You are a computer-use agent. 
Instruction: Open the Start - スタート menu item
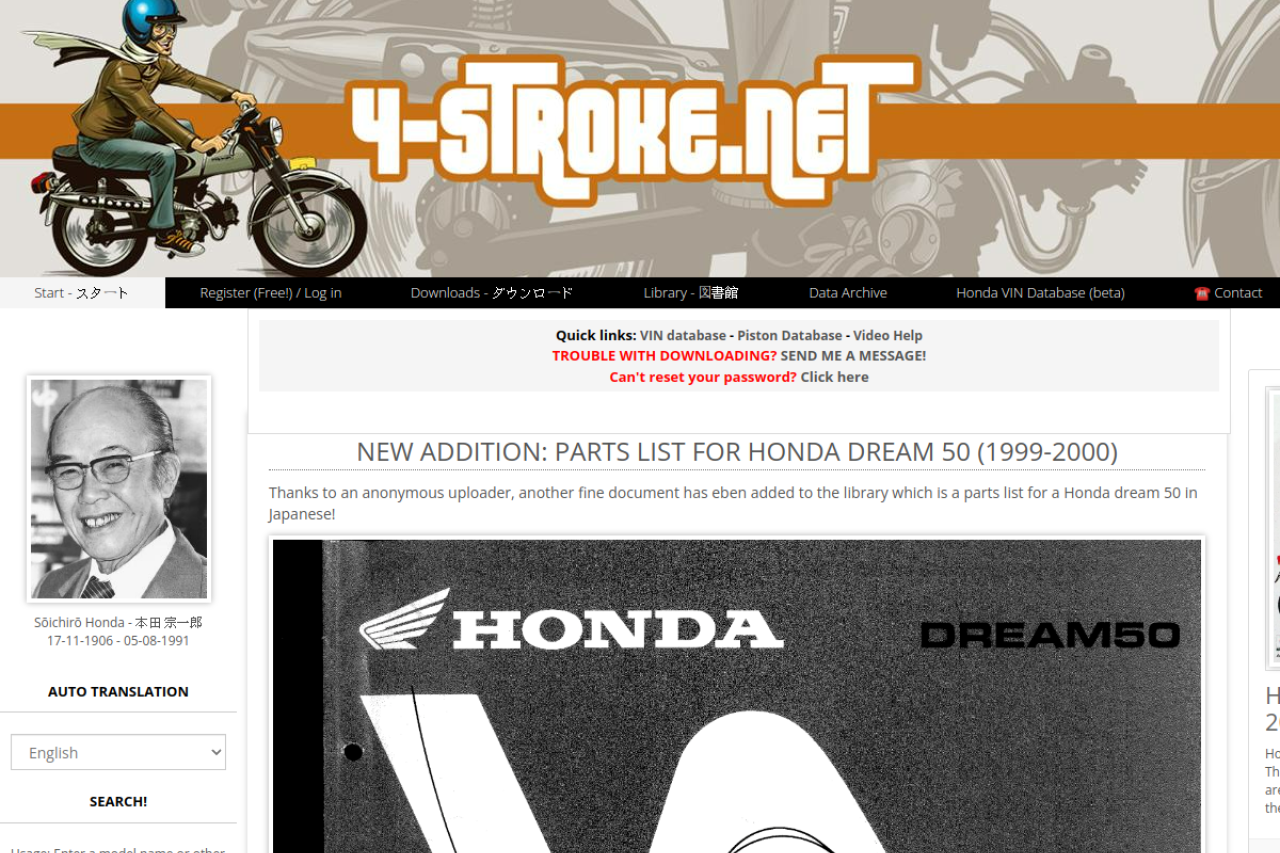[x=82, y=293]
